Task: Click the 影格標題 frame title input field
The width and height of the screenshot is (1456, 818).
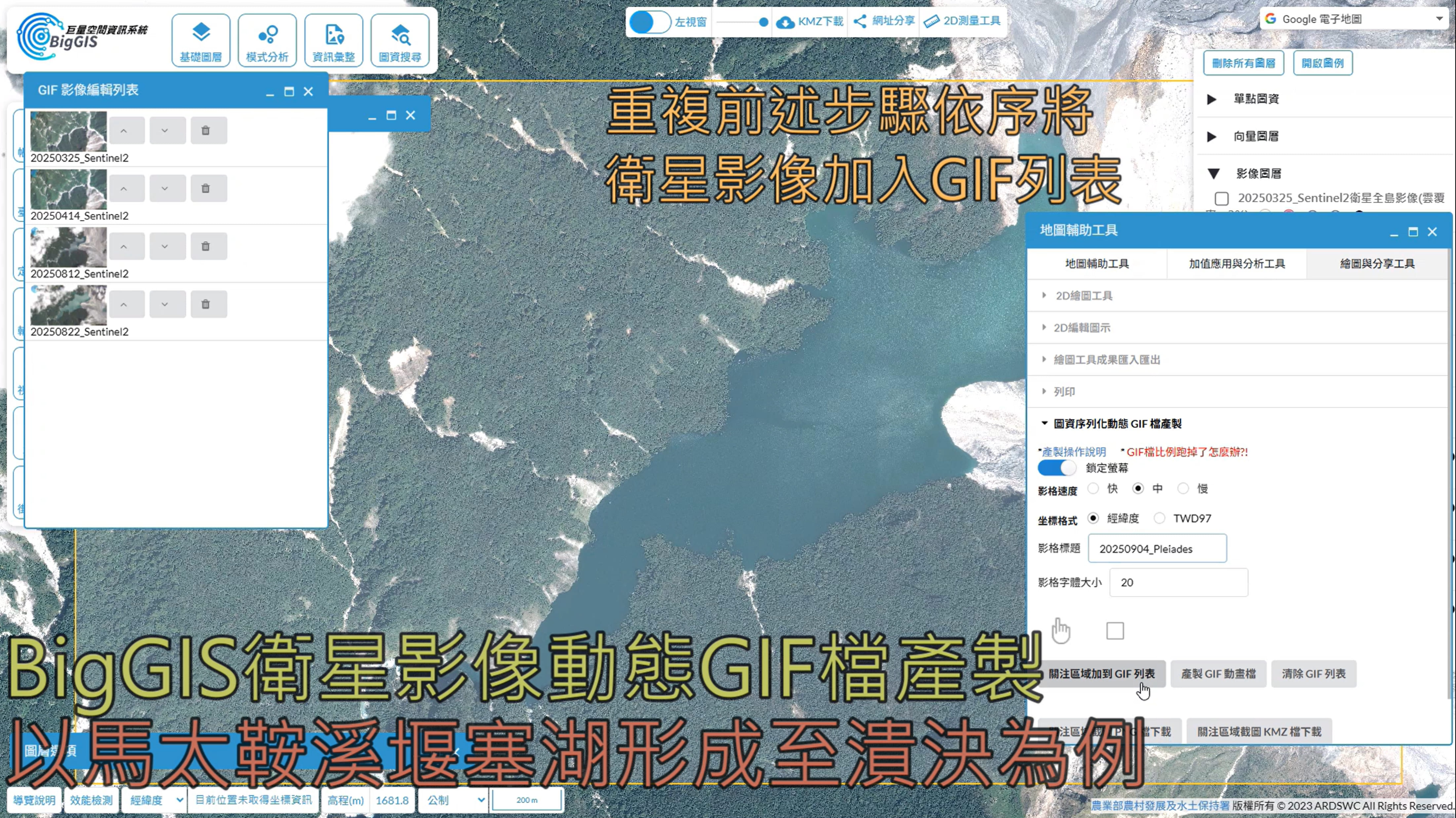Action: (x=1157, y=548)
